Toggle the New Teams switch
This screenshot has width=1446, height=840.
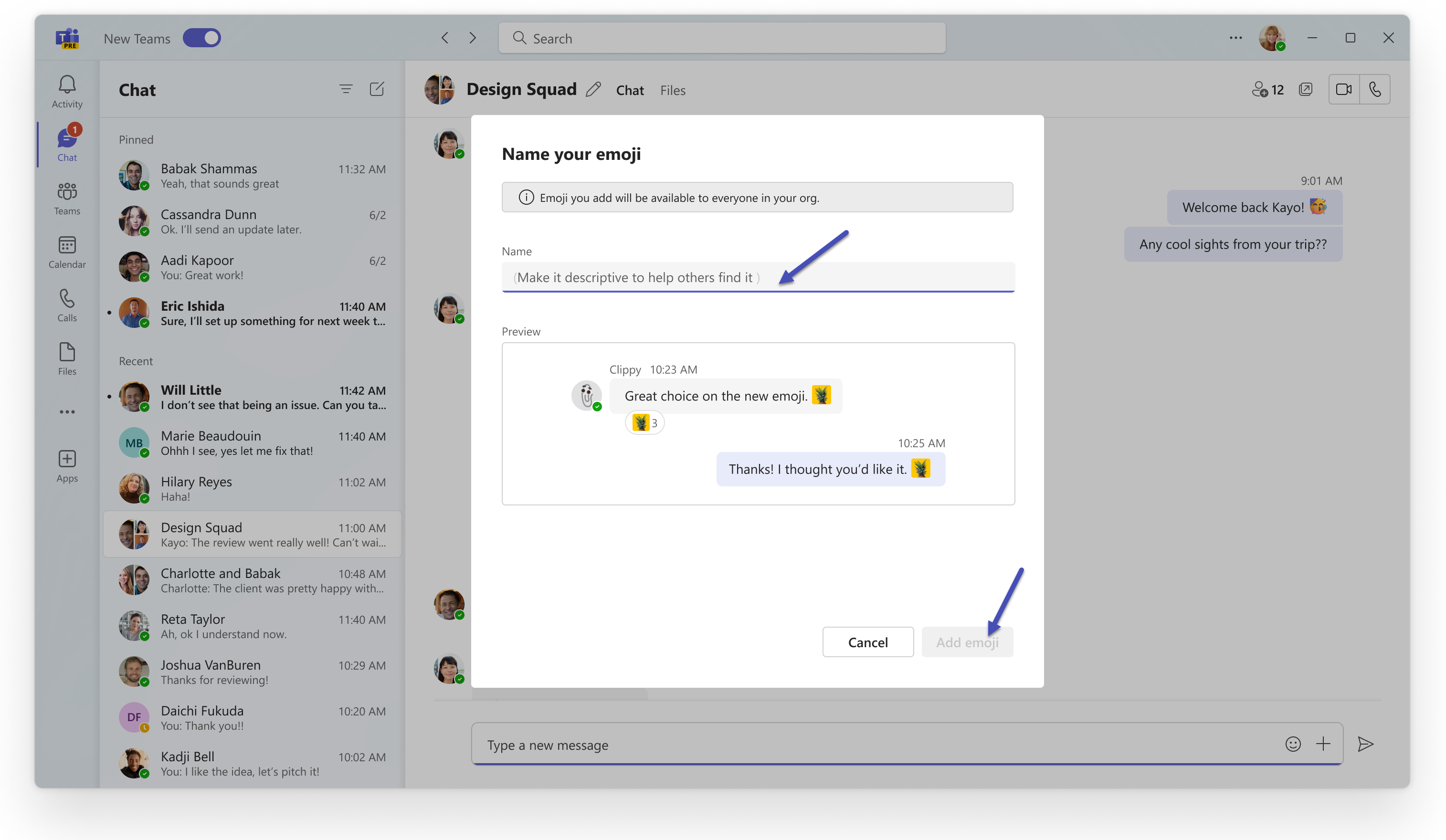tap(201, 39)
